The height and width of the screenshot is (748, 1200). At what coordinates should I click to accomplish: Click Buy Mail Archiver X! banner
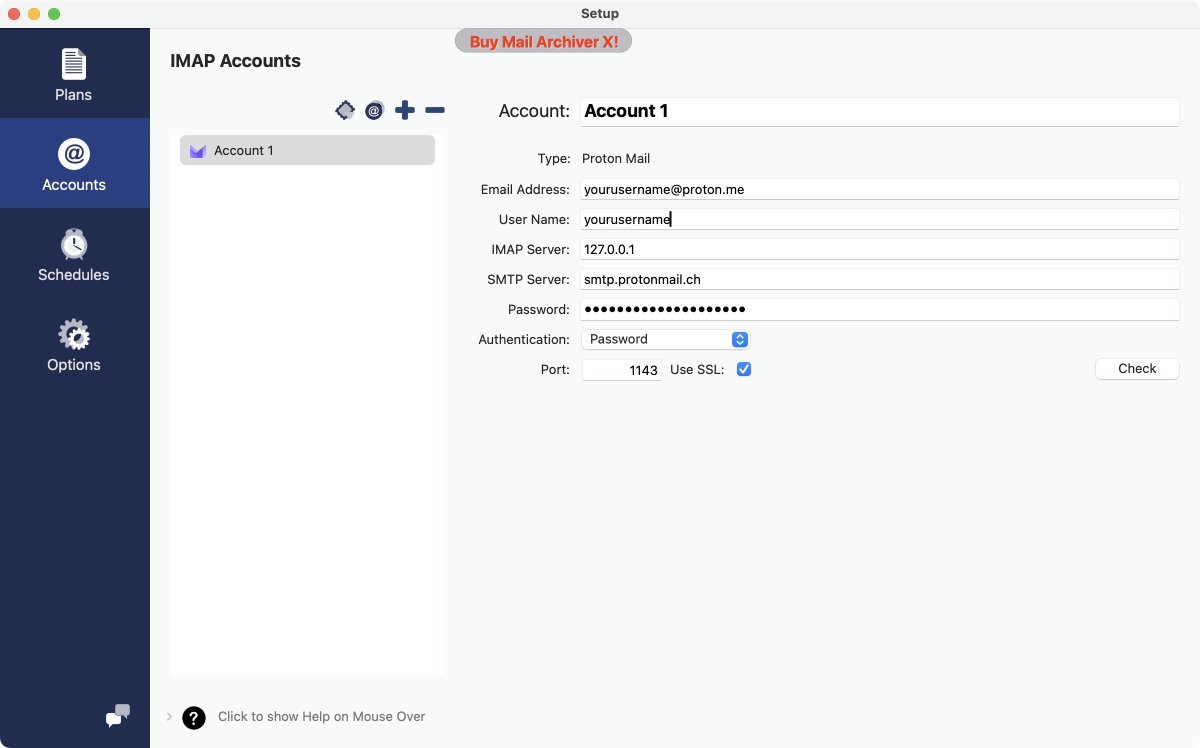pos(543,40)
